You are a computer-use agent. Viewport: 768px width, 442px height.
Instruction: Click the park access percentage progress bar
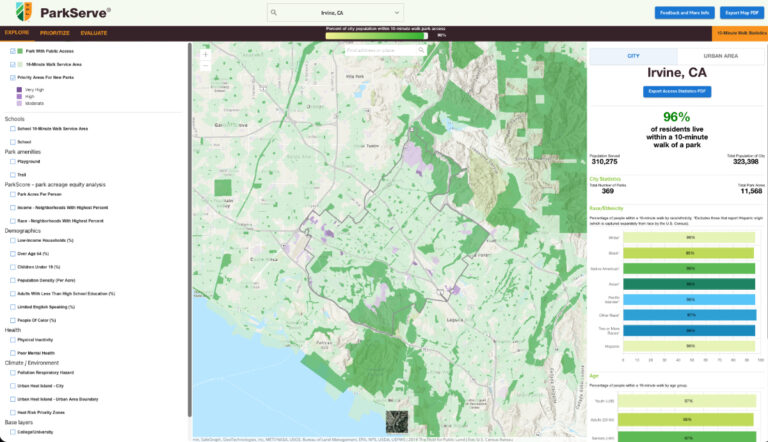point(376,36)
